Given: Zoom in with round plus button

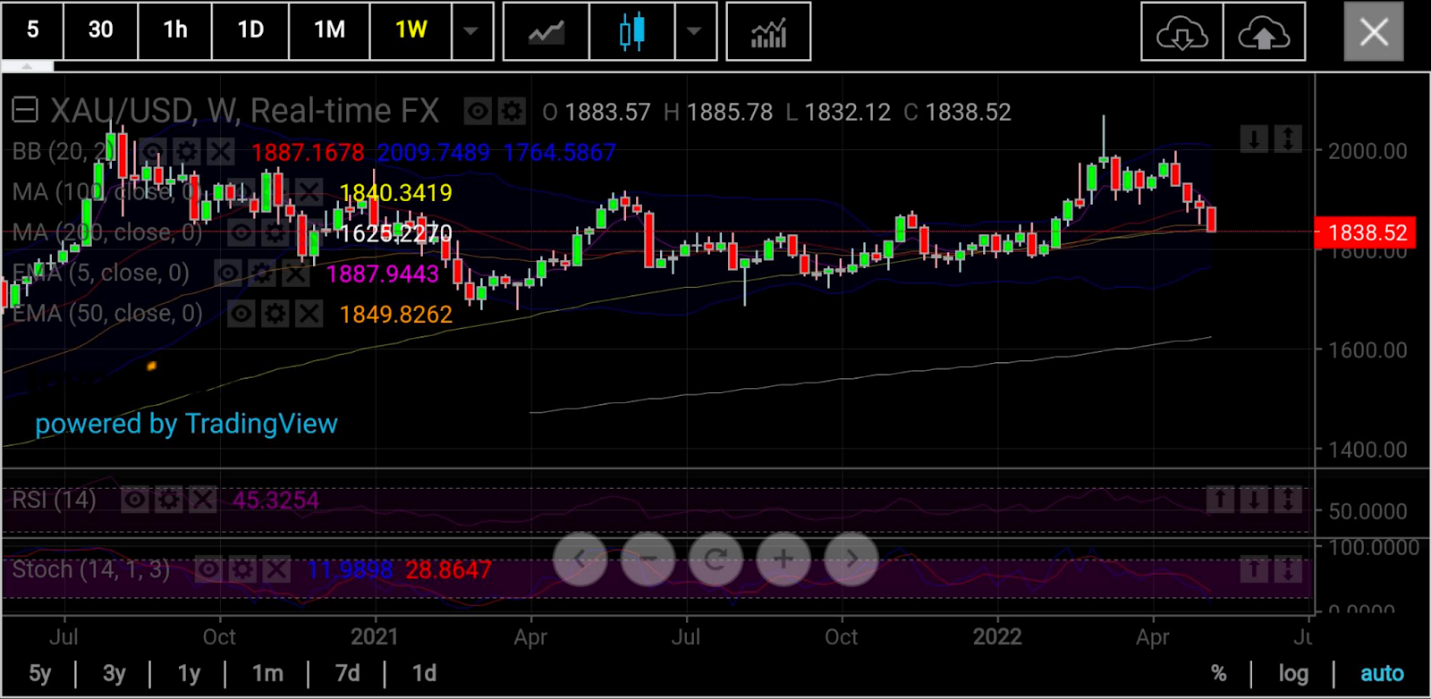Looking at the screenshot, I should pos(784,559).
